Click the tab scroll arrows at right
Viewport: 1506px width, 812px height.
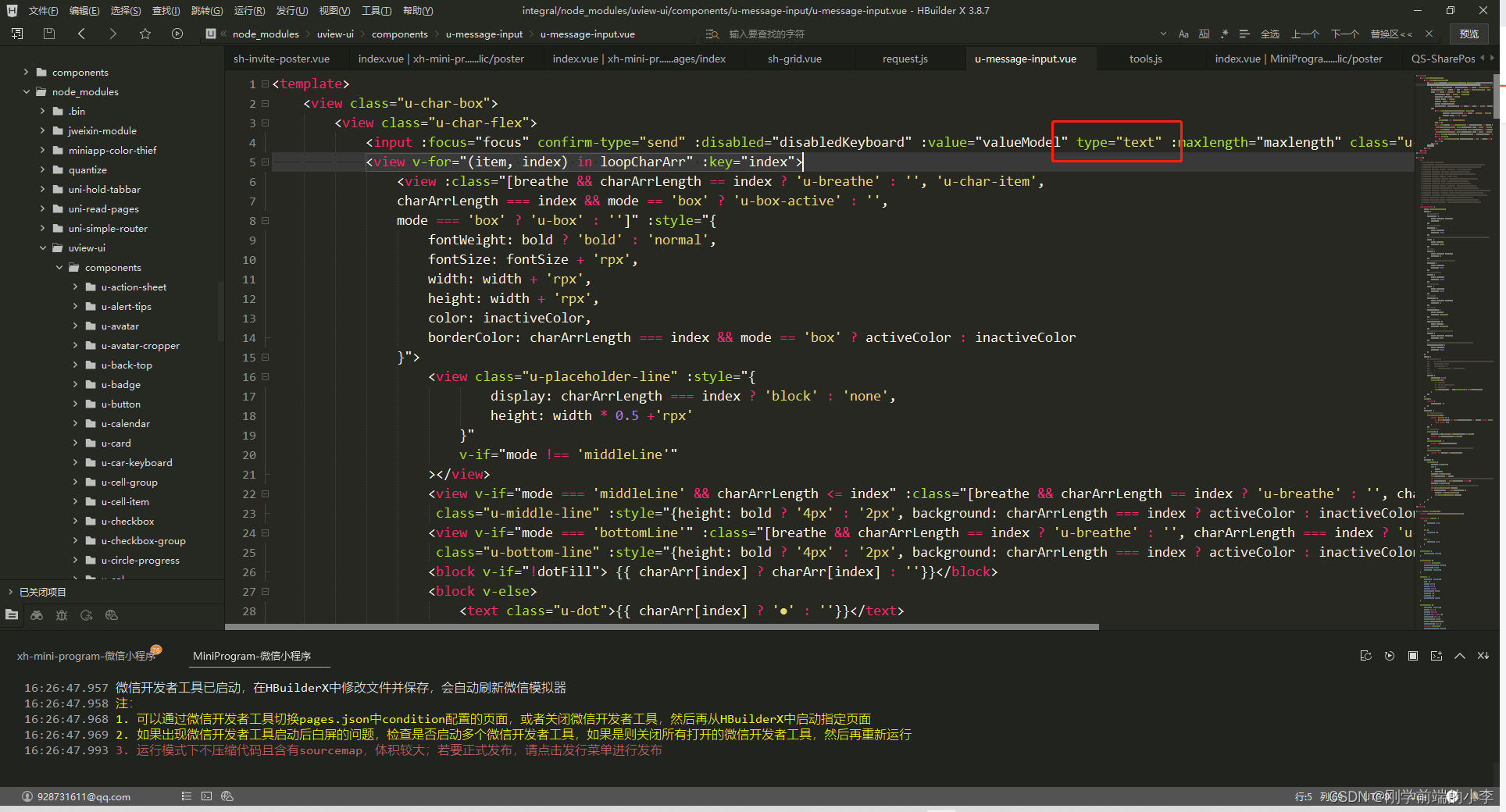coord(1486,58)
